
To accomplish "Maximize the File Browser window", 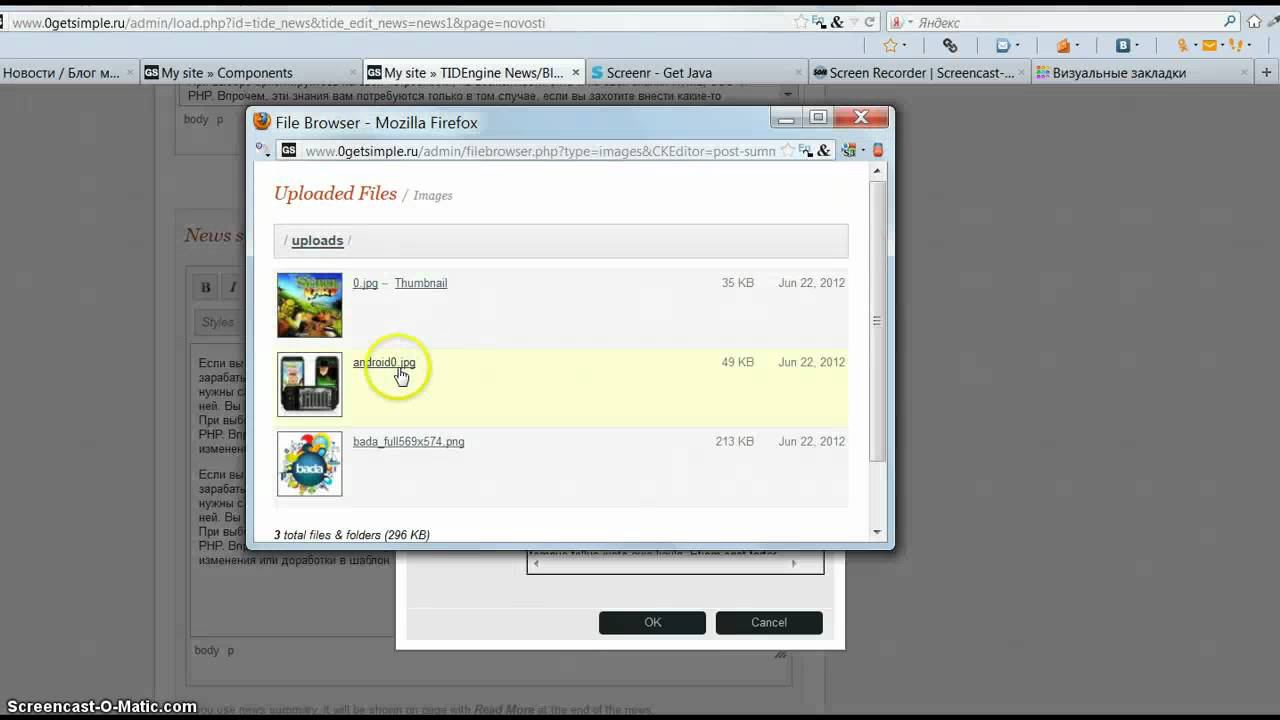I will (x=818, y=118).
